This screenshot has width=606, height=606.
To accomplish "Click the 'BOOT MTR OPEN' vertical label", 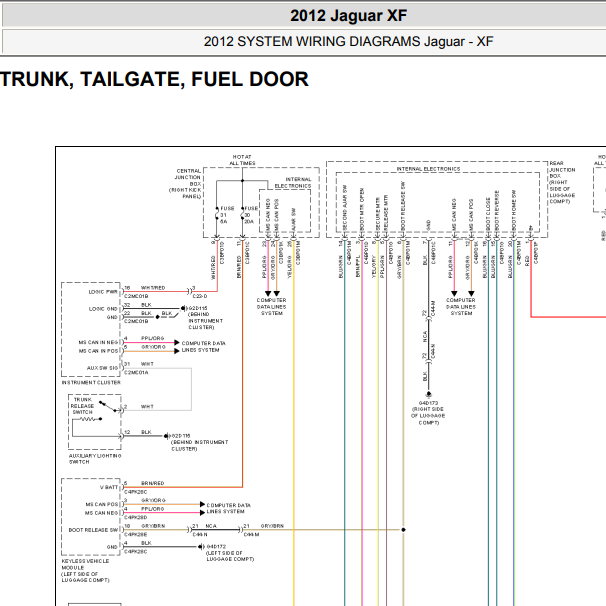I will pyautogui.click(x=362, y=209).
